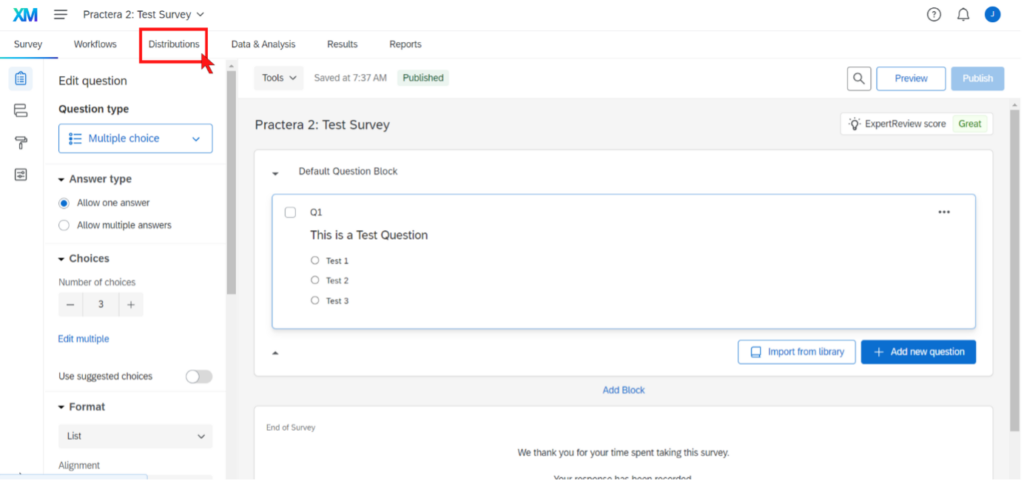Go to the Data & Analysis tab

[x=263, y=44]
